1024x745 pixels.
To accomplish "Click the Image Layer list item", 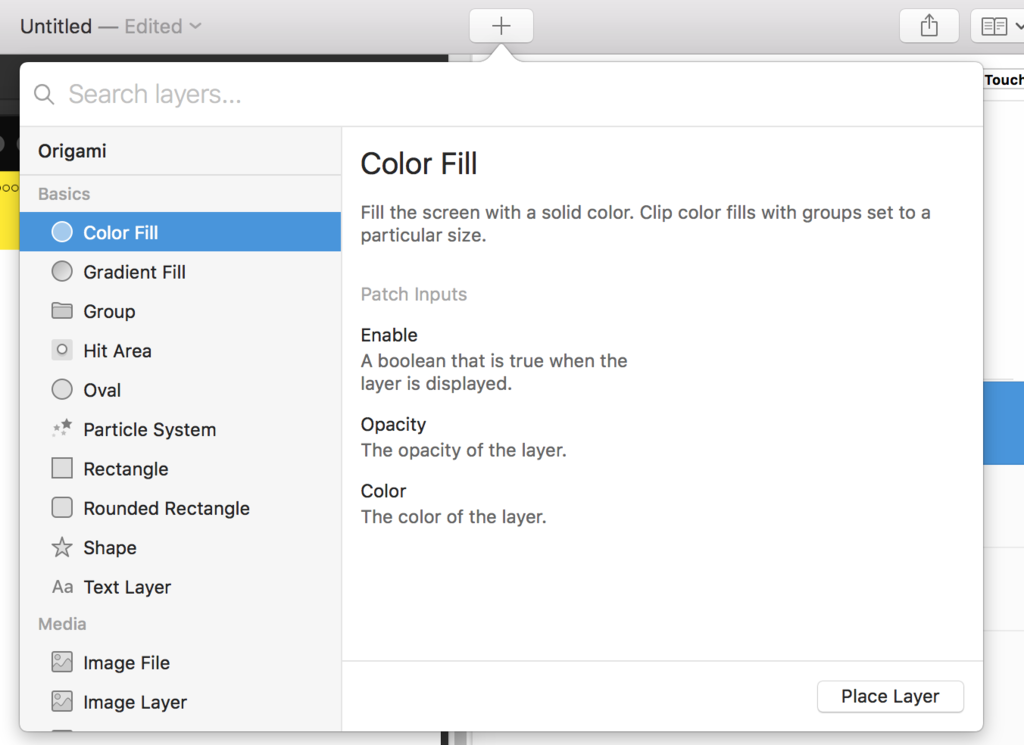I will point(135,702).
